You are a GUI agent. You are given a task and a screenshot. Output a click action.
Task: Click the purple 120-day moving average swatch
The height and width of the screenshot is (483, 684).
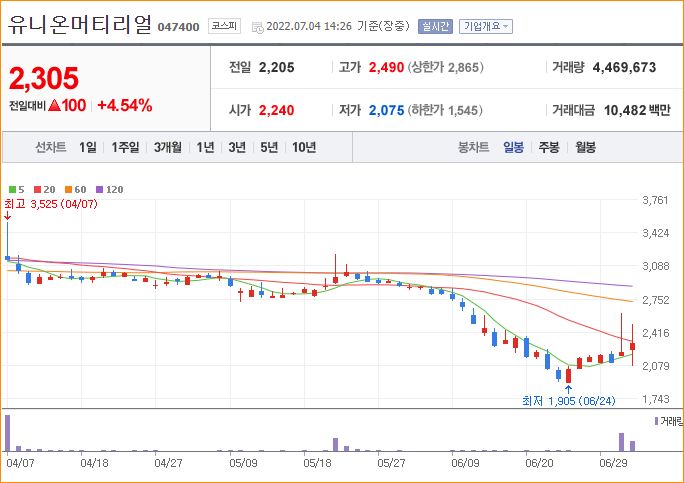click(x=99, y=189)
